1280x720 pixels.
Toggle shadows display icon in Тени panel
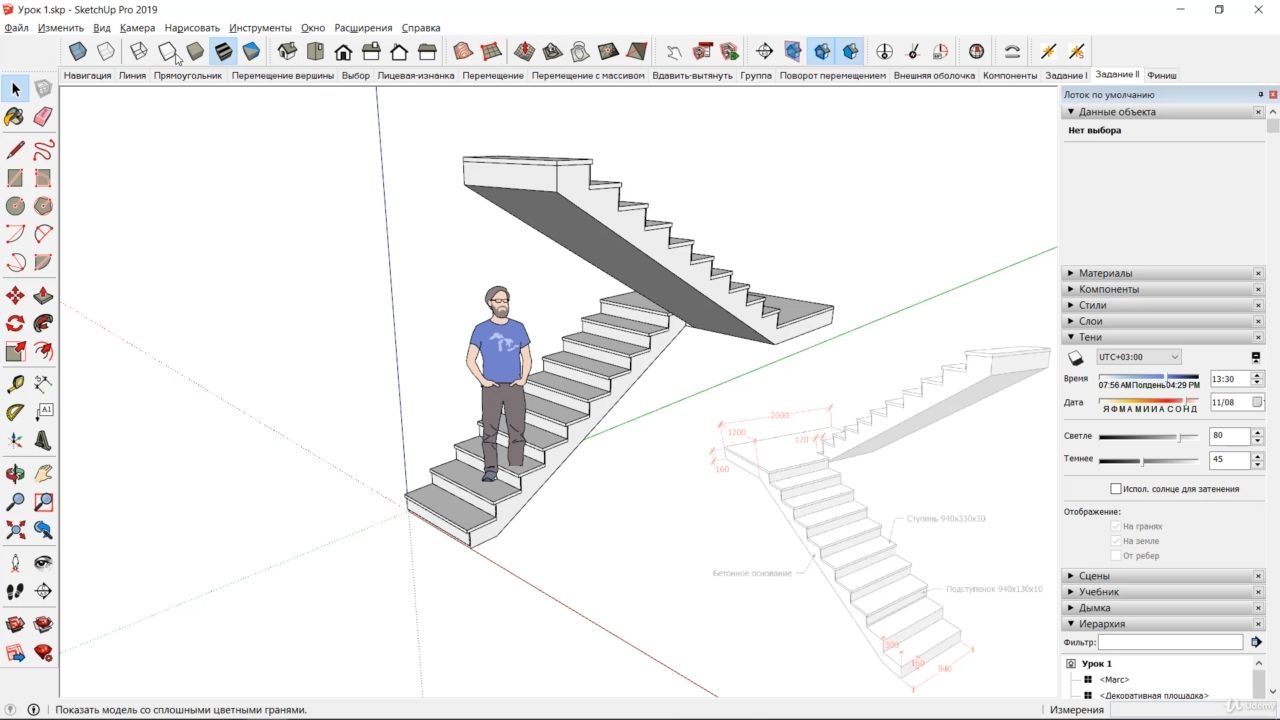click(x=1076, y=357)
